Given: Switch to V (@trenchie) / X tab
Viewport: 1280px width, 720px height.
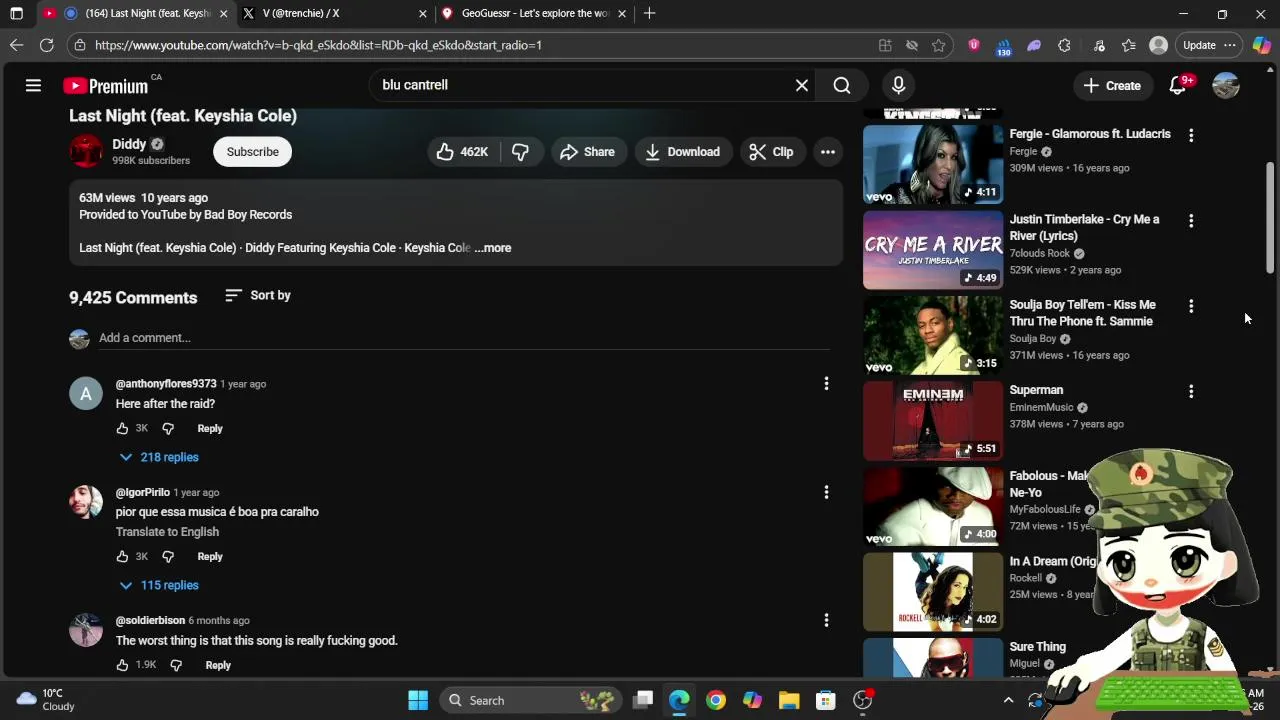Looking at the screenshot, I should [x=334, y=13].
